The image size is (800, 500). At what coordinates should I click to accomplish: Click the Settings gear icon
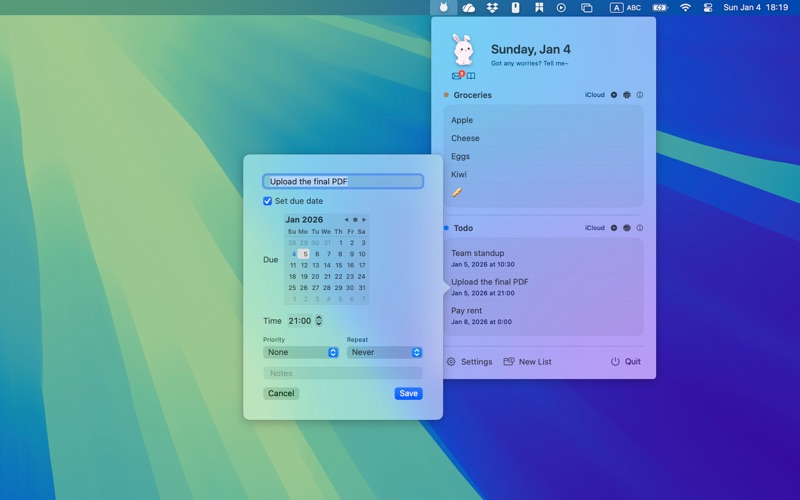[451, 362]
